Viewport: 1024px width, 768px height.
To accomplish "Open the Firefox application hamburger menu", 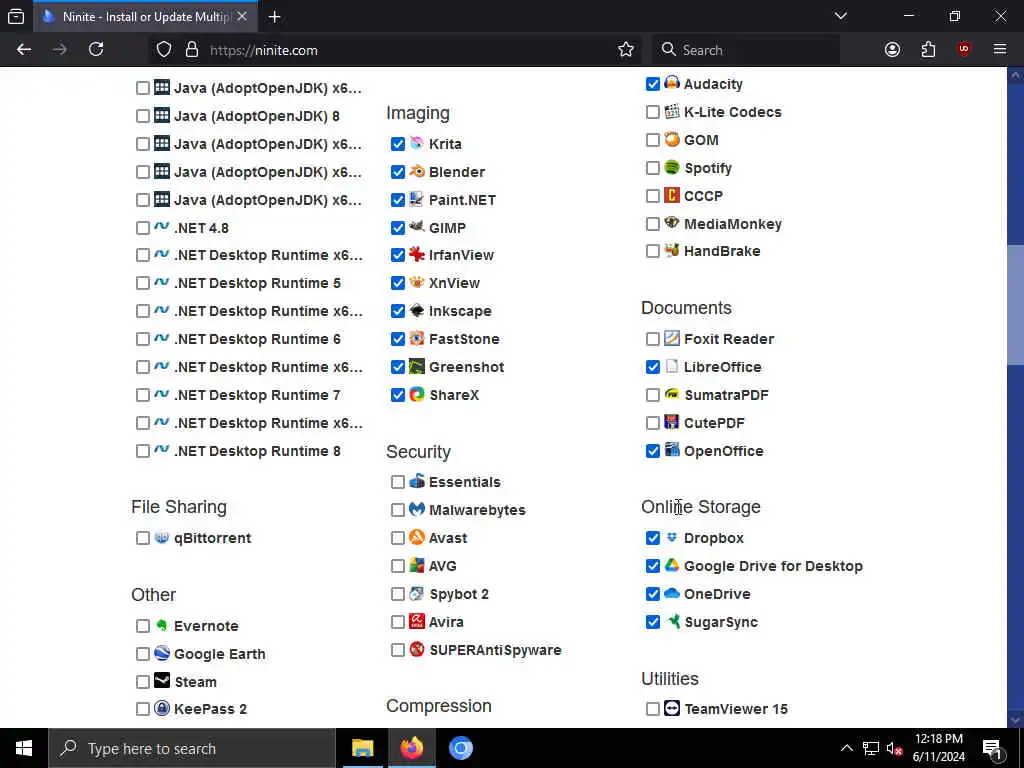I will click(999, 50).
